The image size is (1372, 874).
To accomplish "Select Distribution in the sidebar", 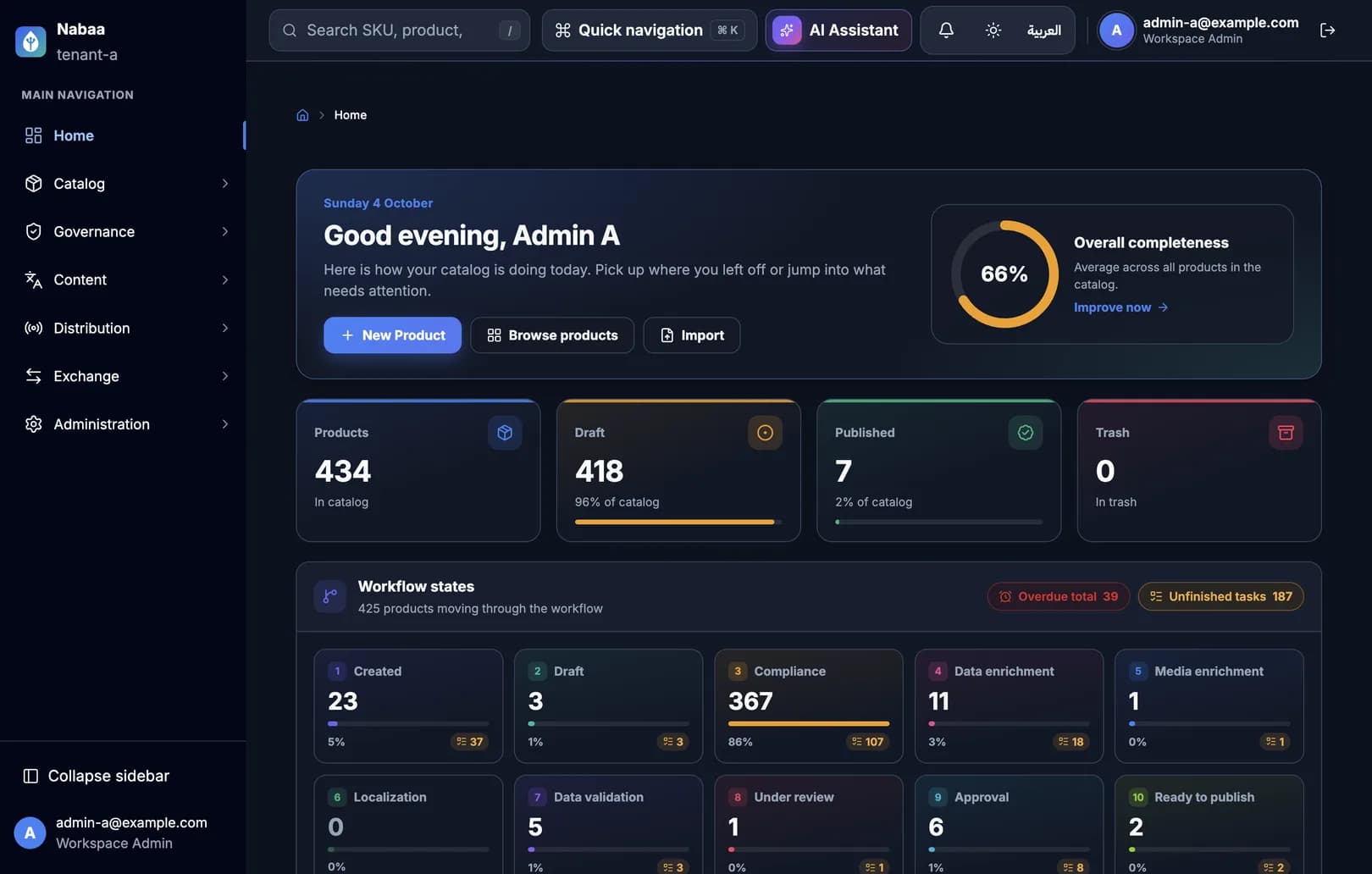I will click(x=124, y=329).
